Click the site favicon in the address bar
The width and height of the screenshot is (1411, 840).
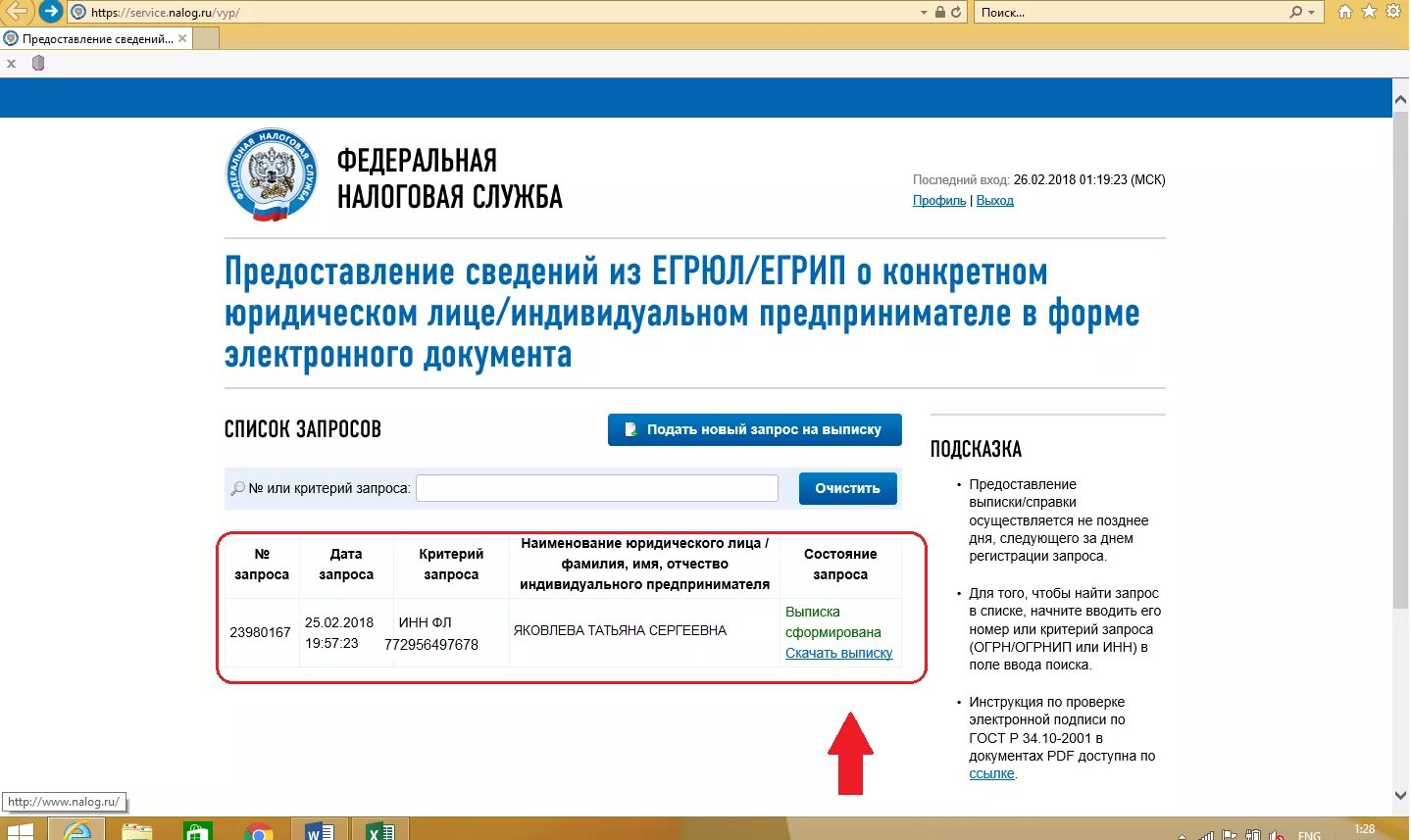pyautogui.click(x=78, y=13)
